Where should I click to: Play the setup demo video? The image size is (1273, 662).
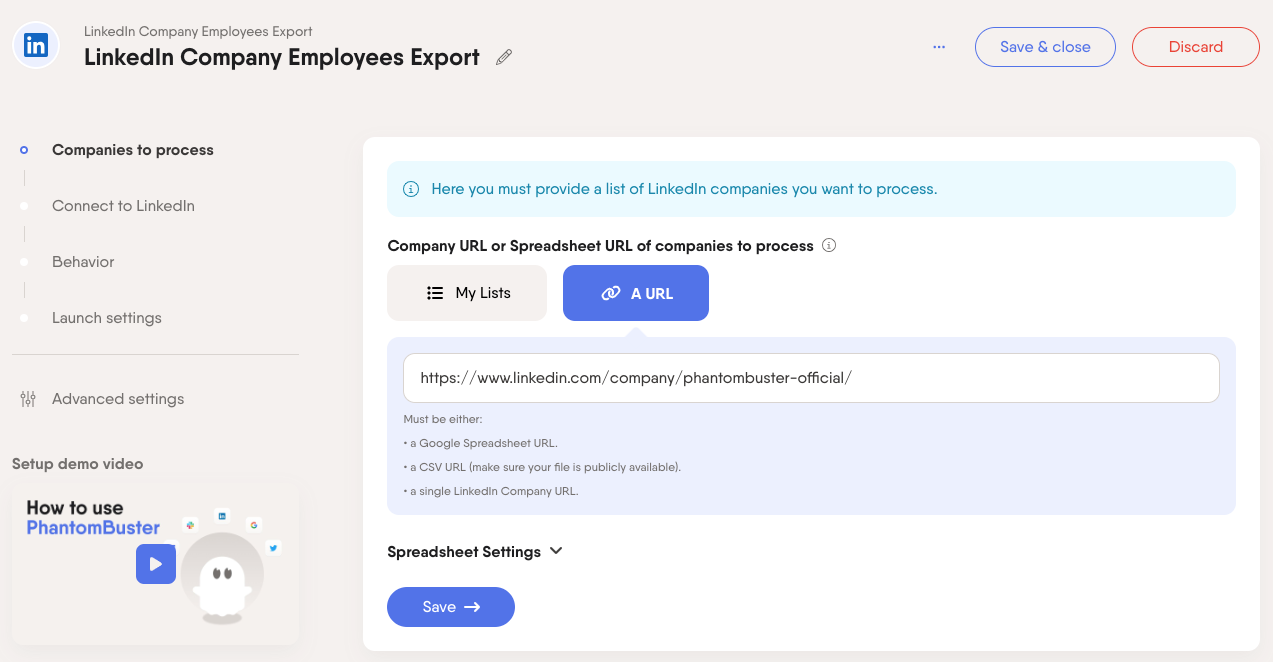(x=156, y=564)
